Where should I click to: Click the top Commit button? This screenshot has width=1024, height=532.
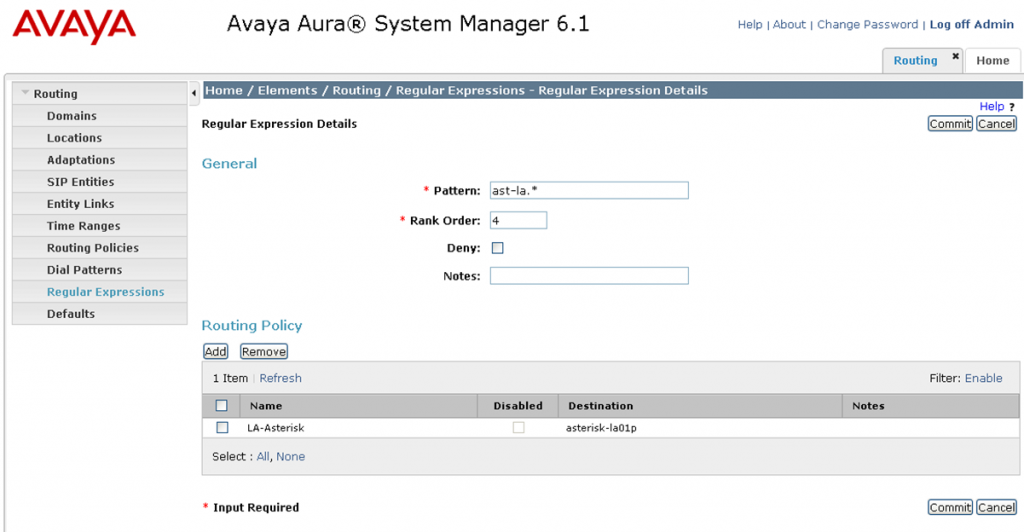coord(950,124)
